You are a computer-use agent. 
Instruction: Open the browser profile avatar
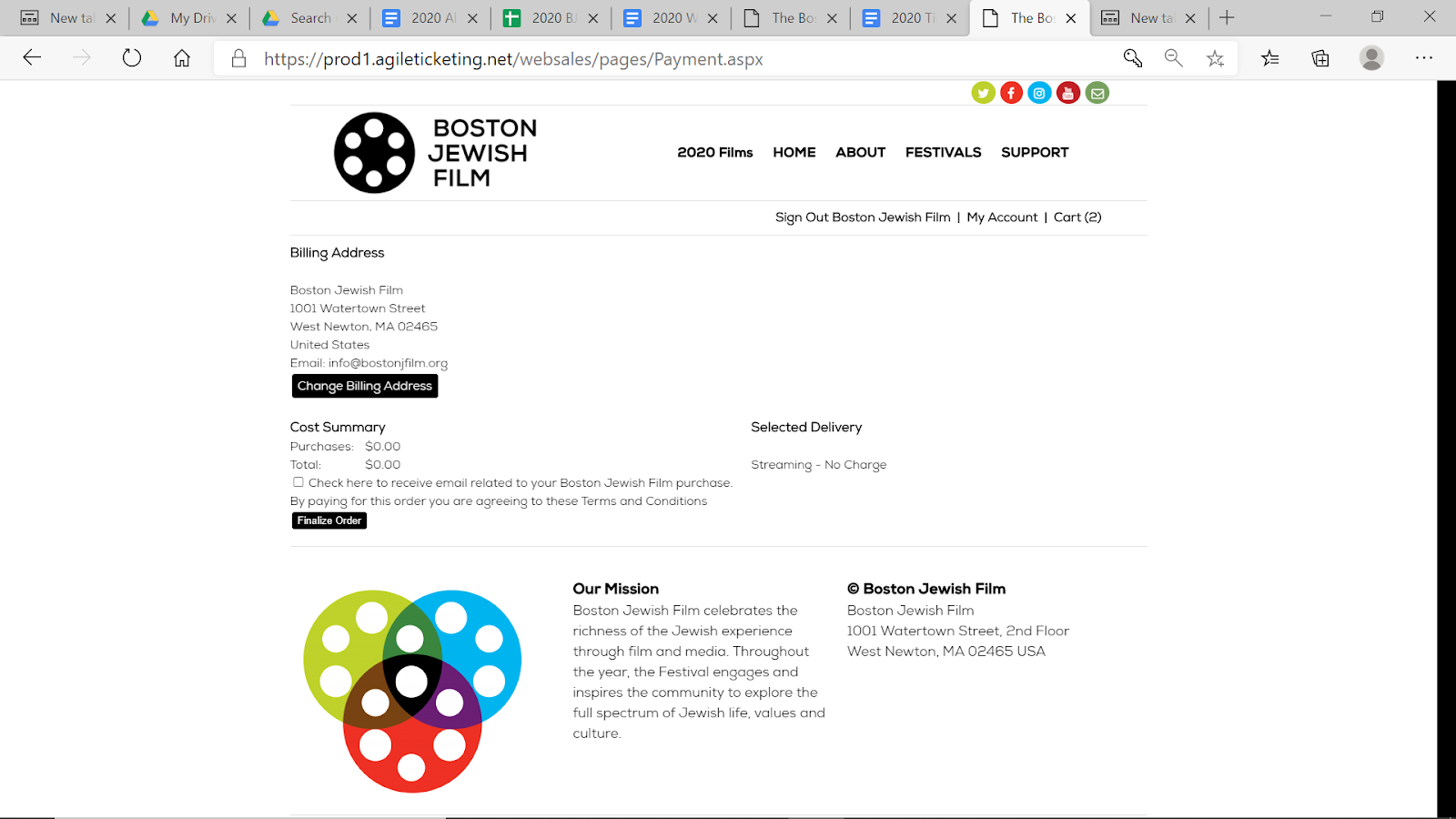pyautogui.click(x=1371, y=58)
